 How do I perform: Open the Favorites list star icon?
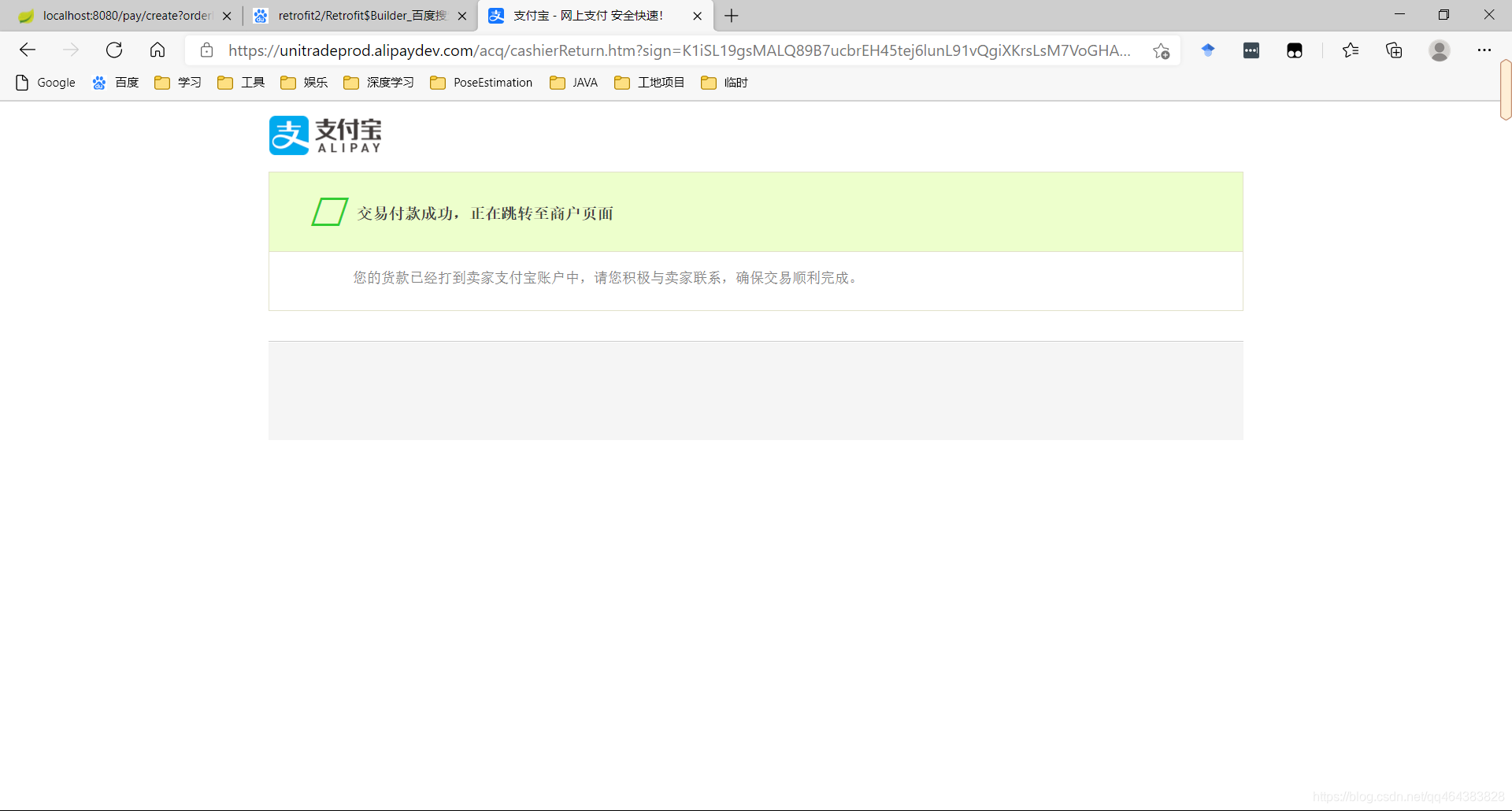tap(1351, 50)
